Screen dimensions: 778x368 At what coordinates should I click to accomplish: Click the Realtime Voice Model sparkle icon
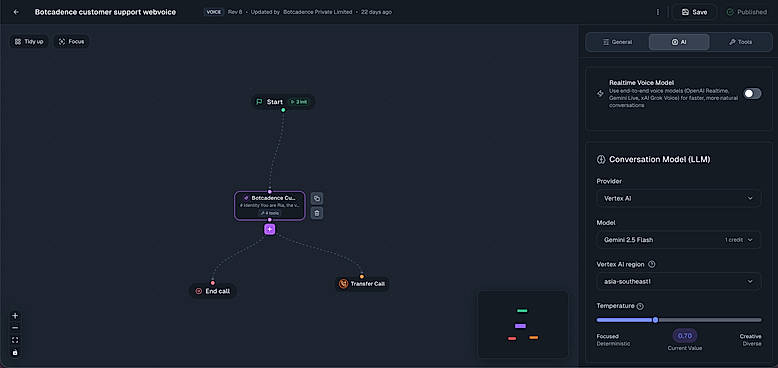600,93
